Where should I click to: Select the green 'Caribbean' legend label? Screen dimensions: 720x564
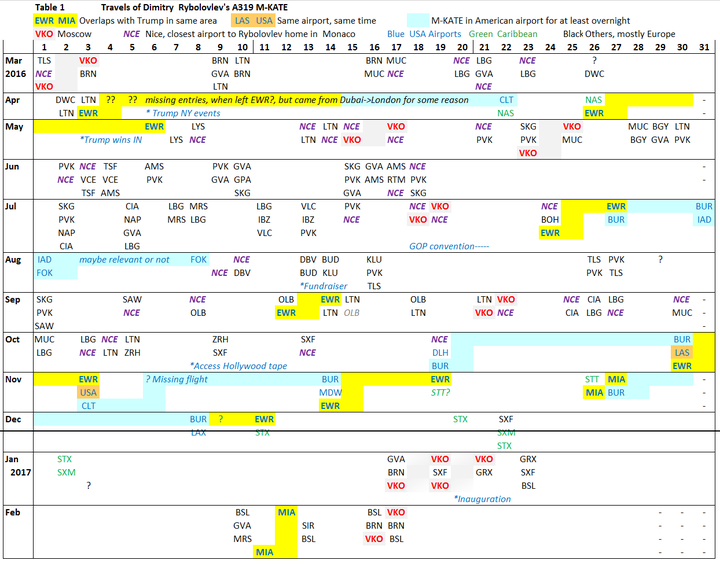pos(517,34)
